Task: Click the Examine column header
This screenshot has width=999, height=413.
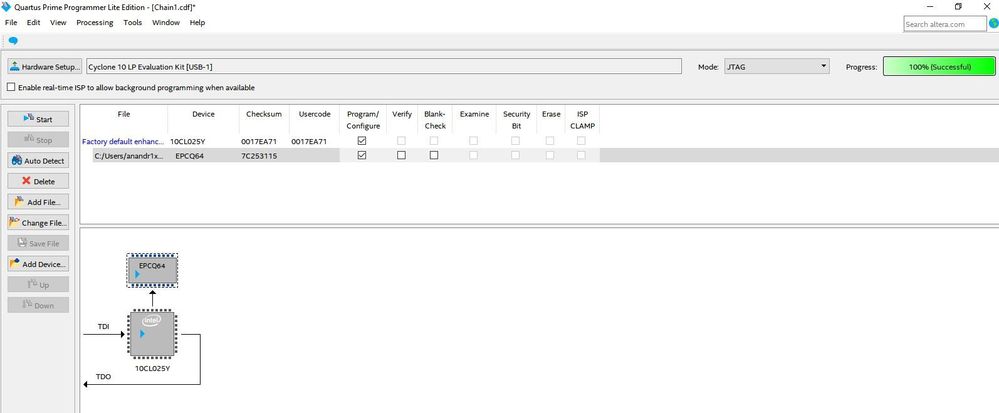Action: pos(474,114)
